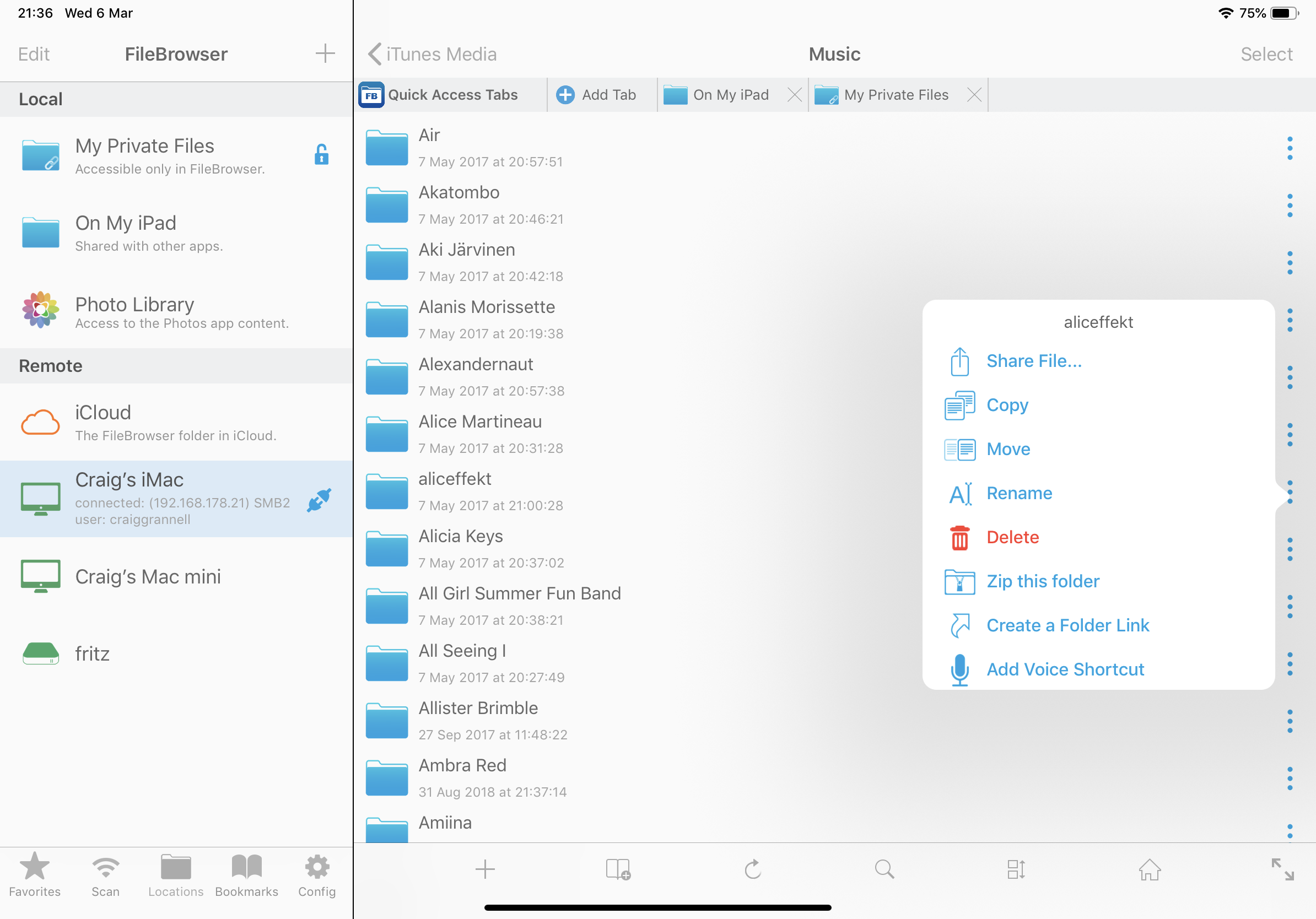1316x919 pixels.
Task: Open the Alexandernaut options dots
Action: [1290, 377]
